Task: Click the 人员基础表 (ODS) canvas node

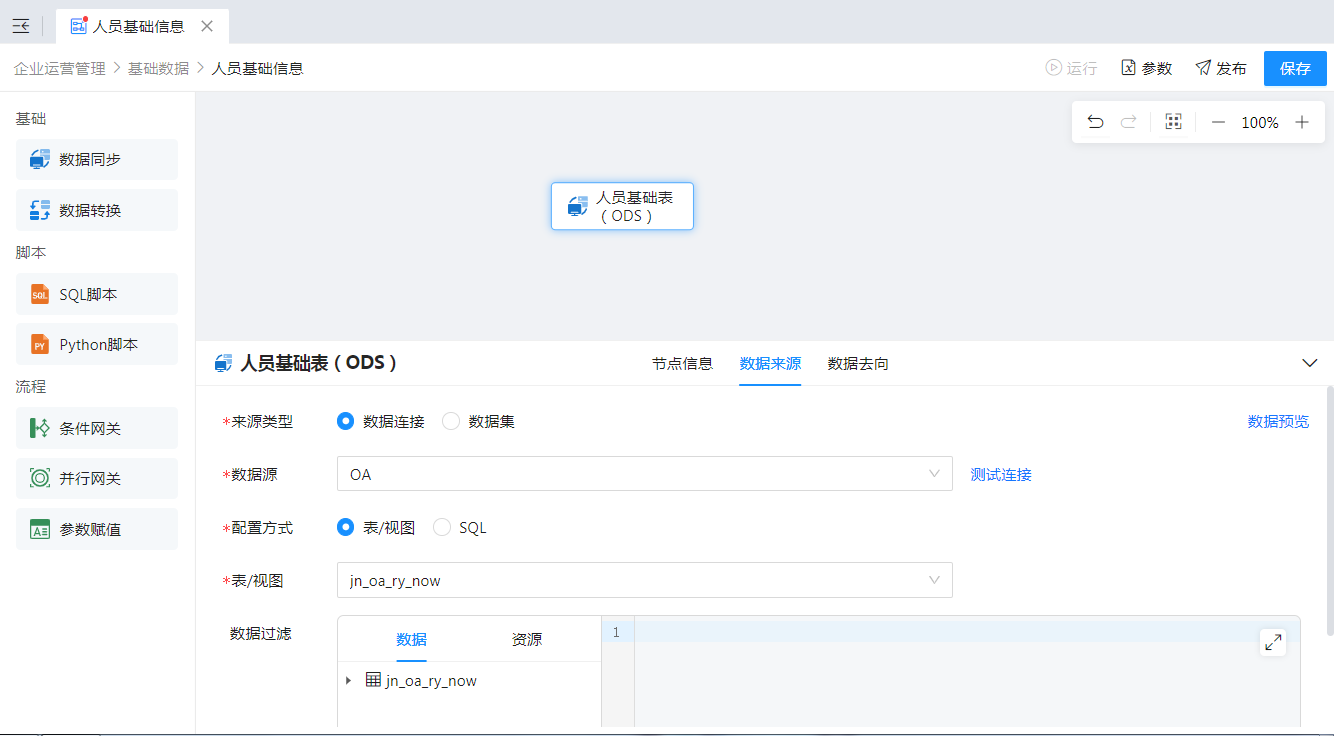Action: pos(622,206)
